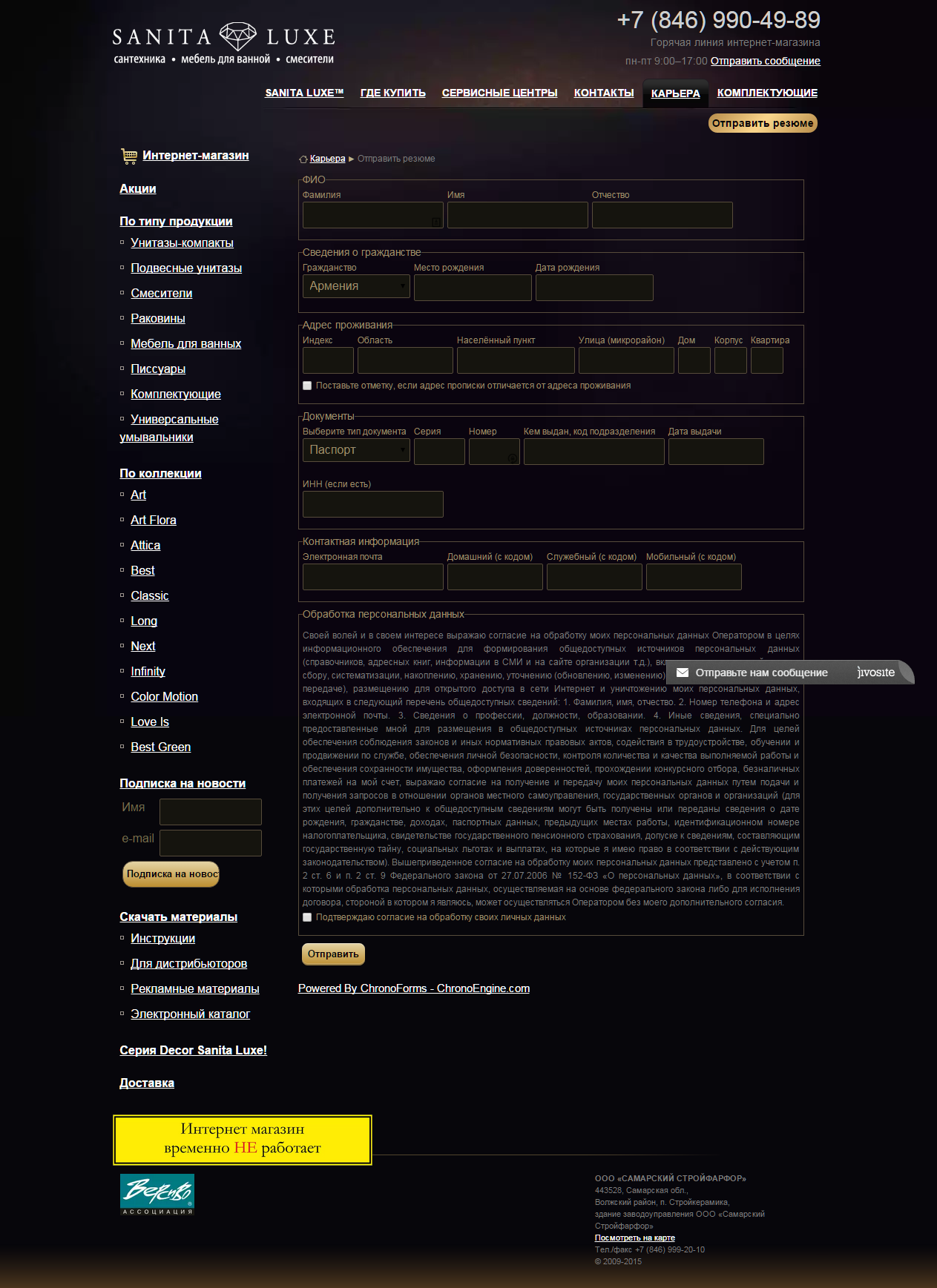Click the Sanita Luxe diamond logo
The image size is (937, 1288).
coord(237,36)
